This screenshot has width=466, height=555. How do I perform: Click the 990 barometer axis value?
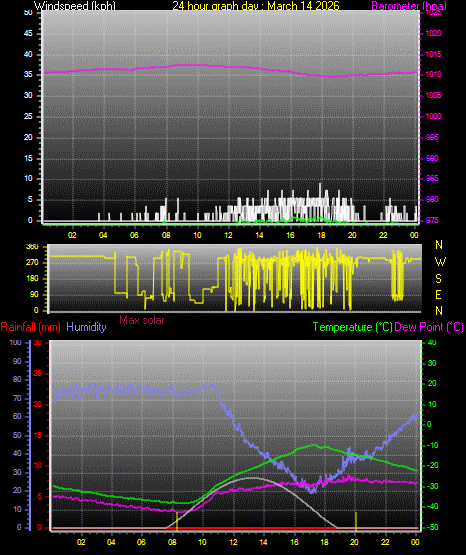432,158
